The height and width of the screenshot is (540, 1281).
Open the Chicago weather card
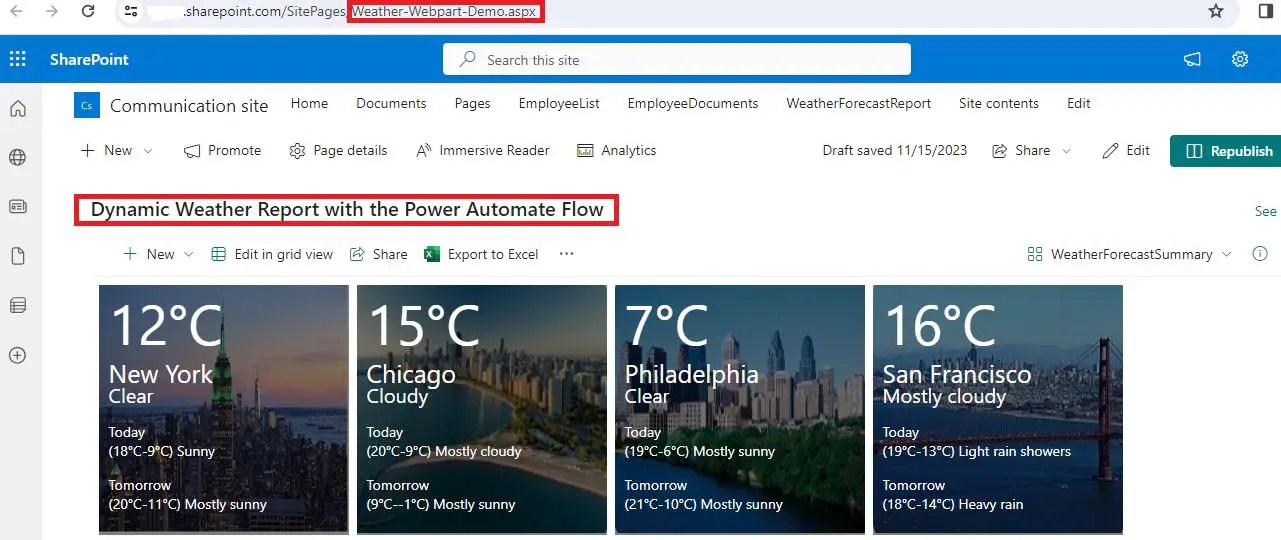click(482, 409)
